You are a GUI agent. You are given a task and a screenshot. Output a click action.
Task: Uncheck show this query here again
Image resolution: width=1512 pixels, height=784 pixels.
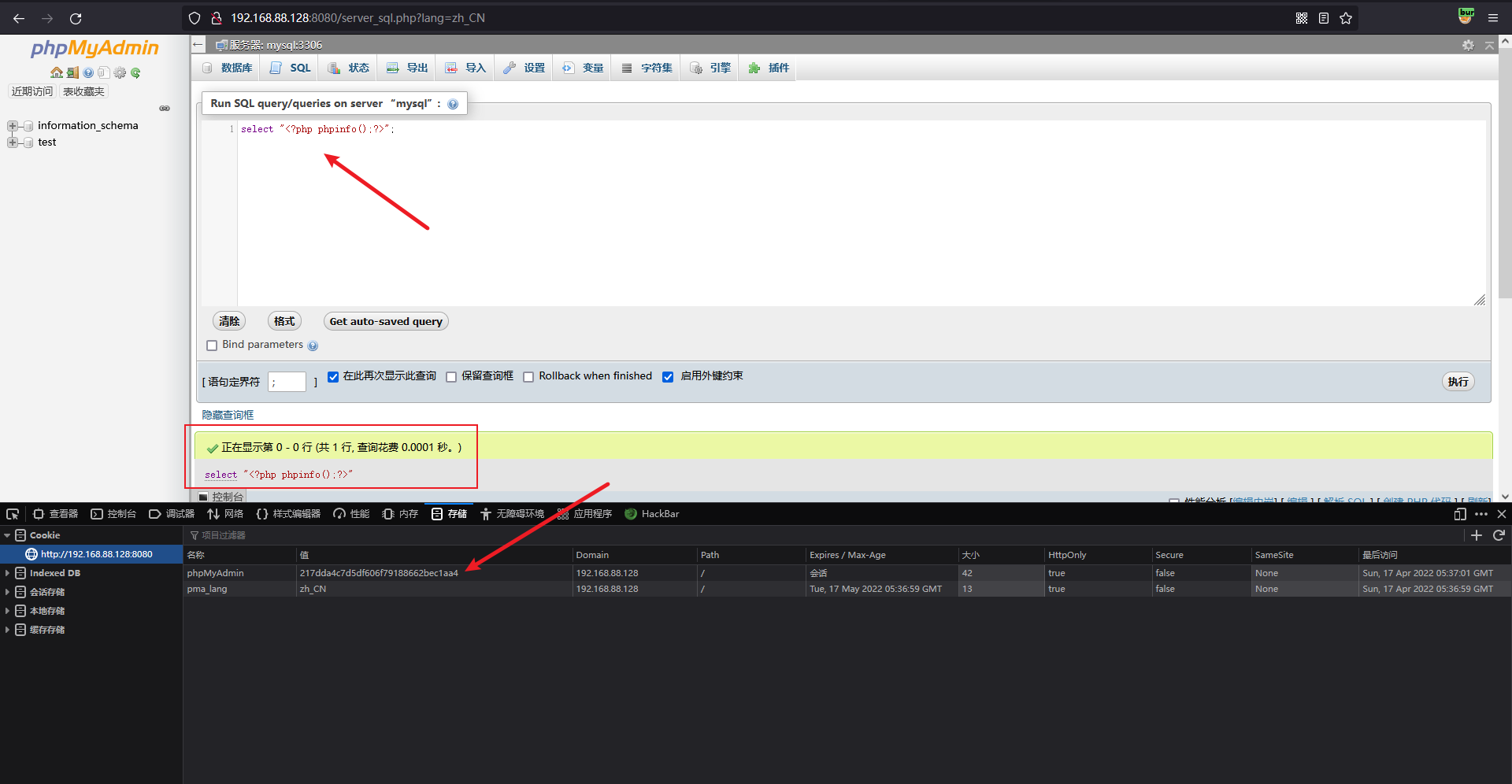click(x=333, y=377)
